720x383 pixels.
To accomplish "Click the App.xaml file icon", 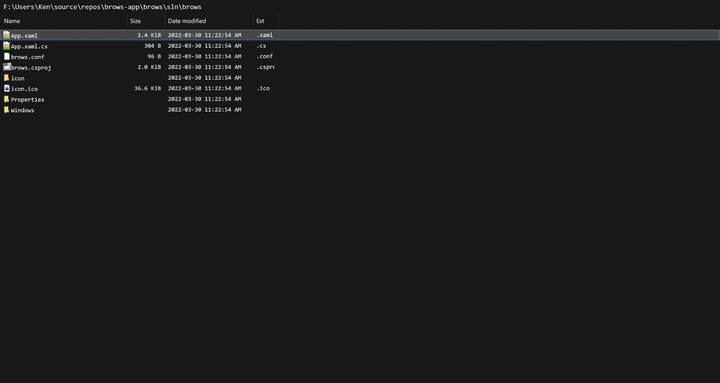I will (x=6, y=35).
